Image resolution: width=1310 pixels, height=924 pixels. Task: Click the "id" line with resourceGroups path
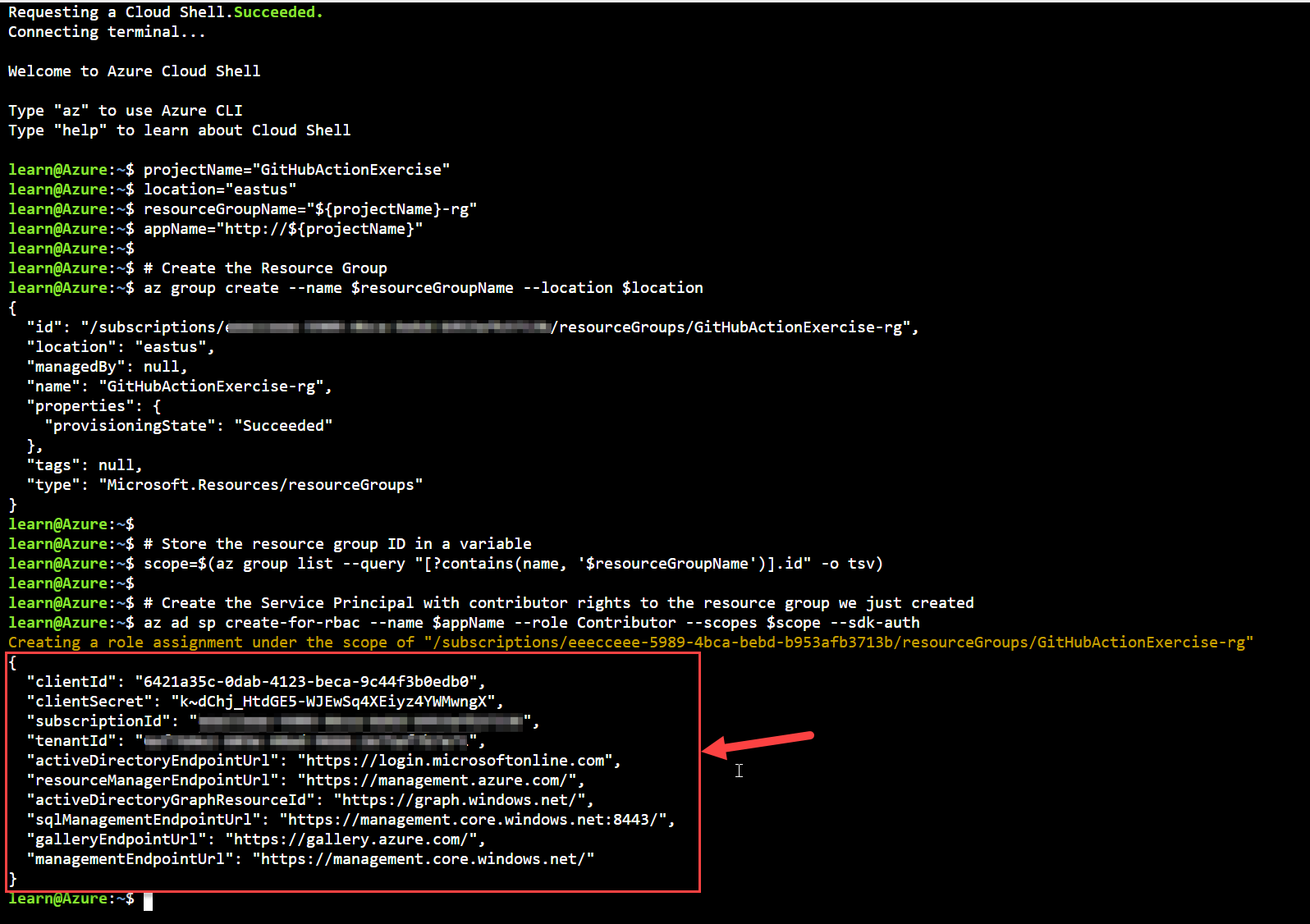[x=472, y=327]
